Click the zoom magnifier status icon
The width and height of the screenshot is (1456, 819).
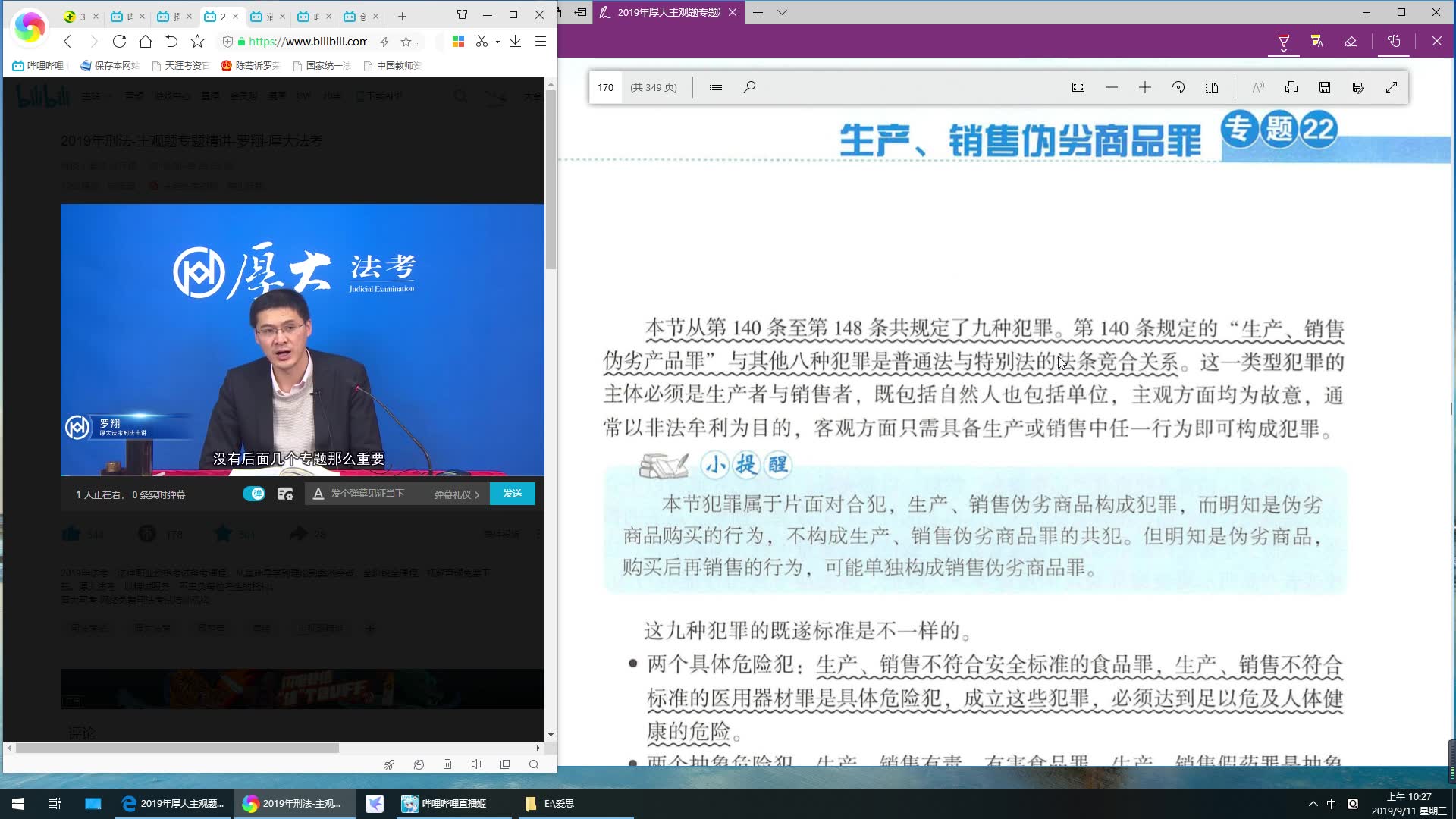pyautogui.click(x=534, y=764)
